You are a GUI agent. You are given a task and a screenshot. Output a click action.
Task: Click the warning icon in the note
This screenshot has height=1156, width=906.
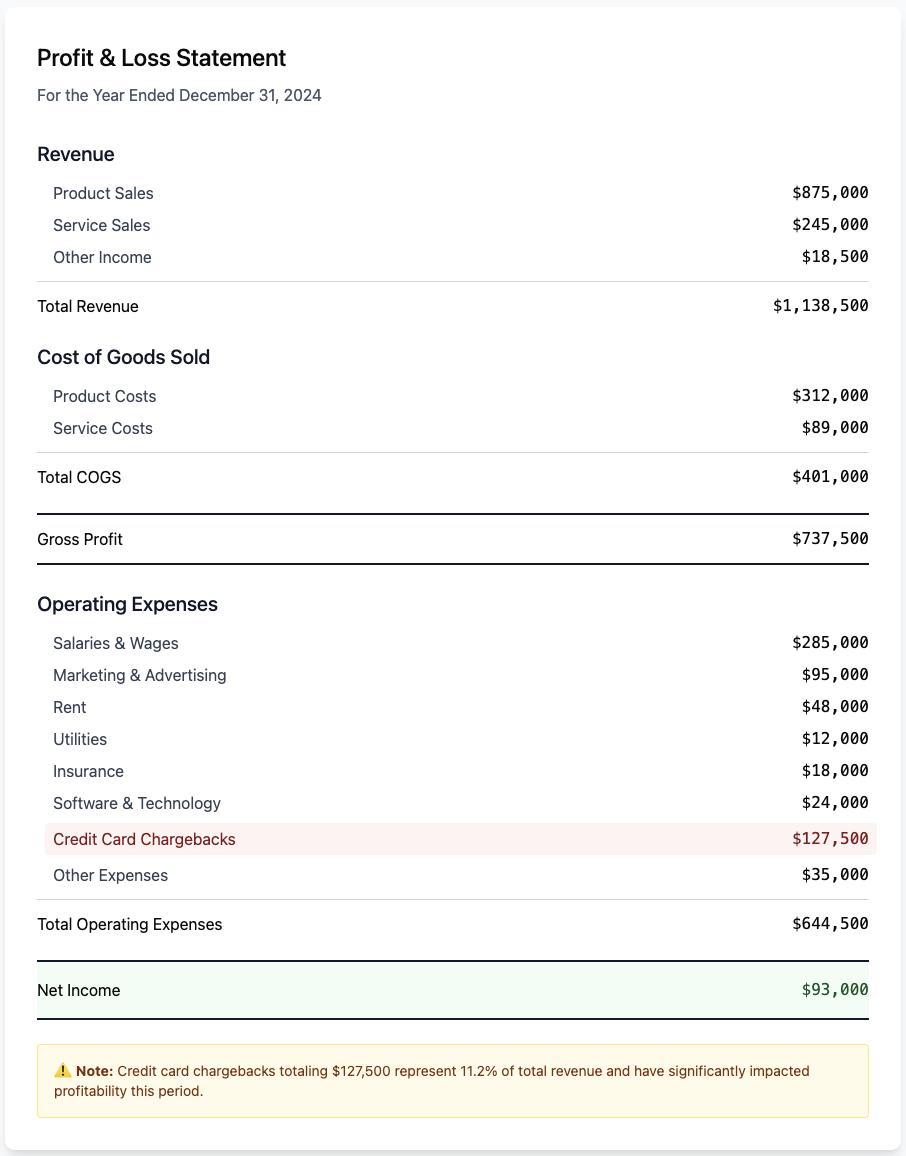62,1070
